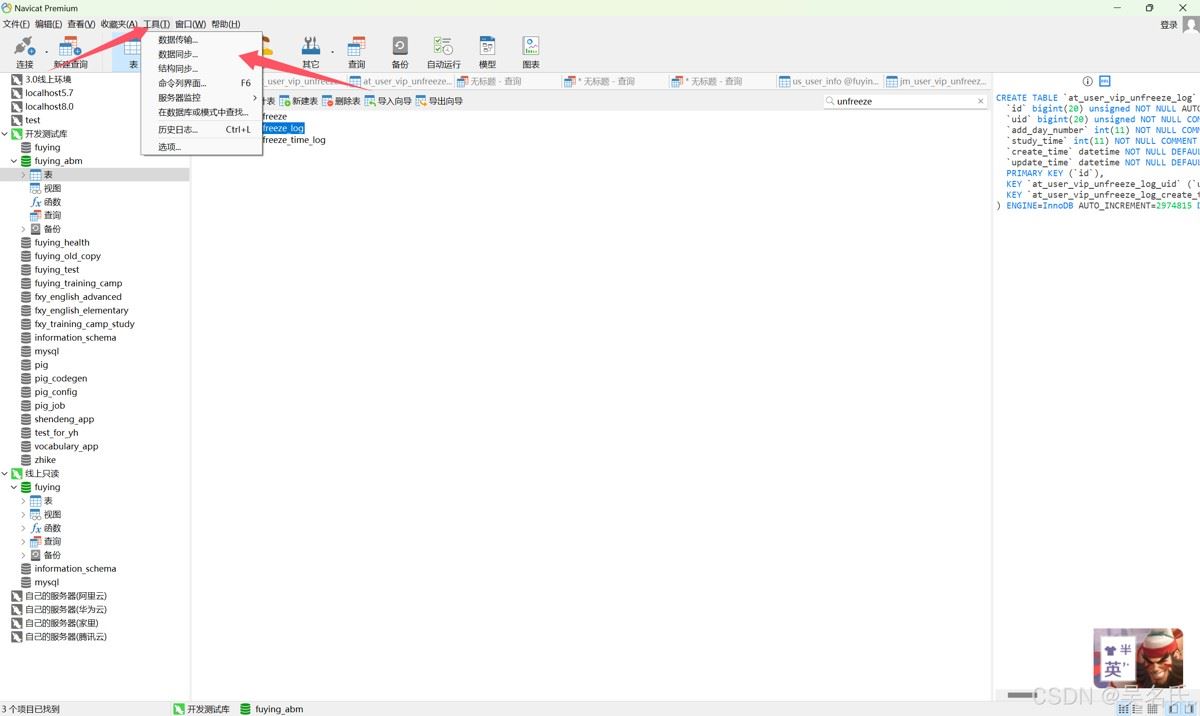The height and width of the screenshot is (716, 1200).
Task: Select the fuying_training_camp database
Action: pyautogui.click(x=78, y=283)
